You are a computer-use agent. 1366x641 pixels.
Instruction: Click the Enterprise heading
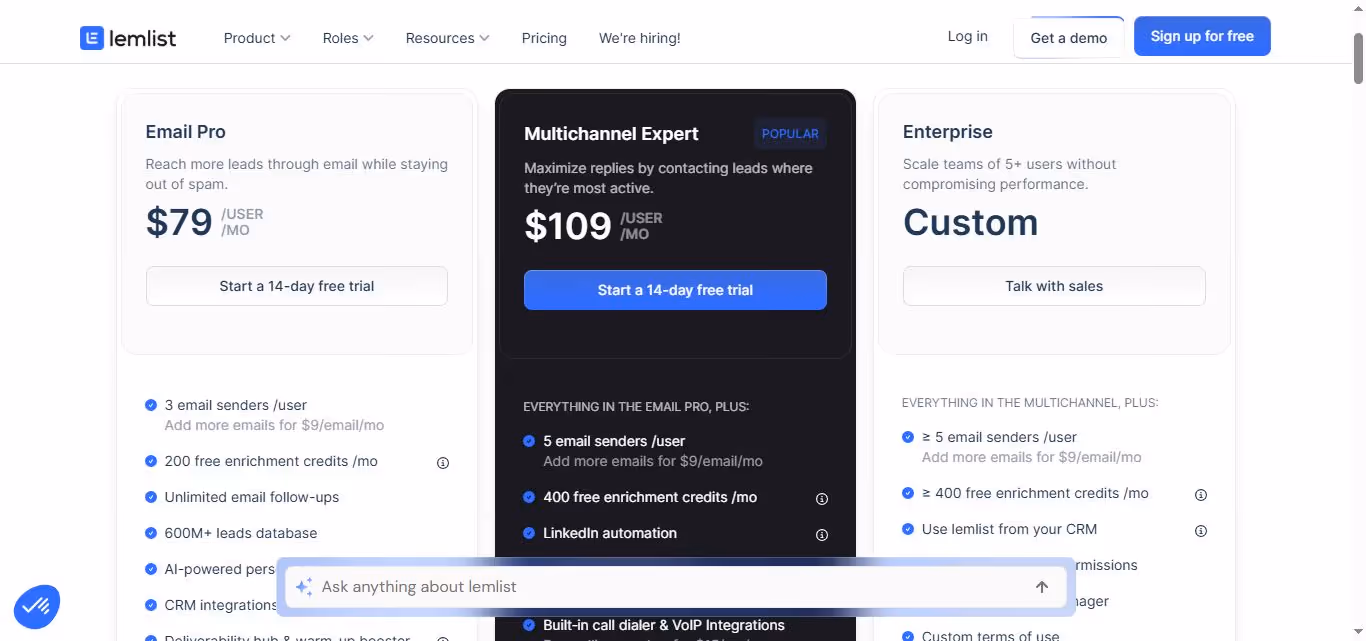948,132
